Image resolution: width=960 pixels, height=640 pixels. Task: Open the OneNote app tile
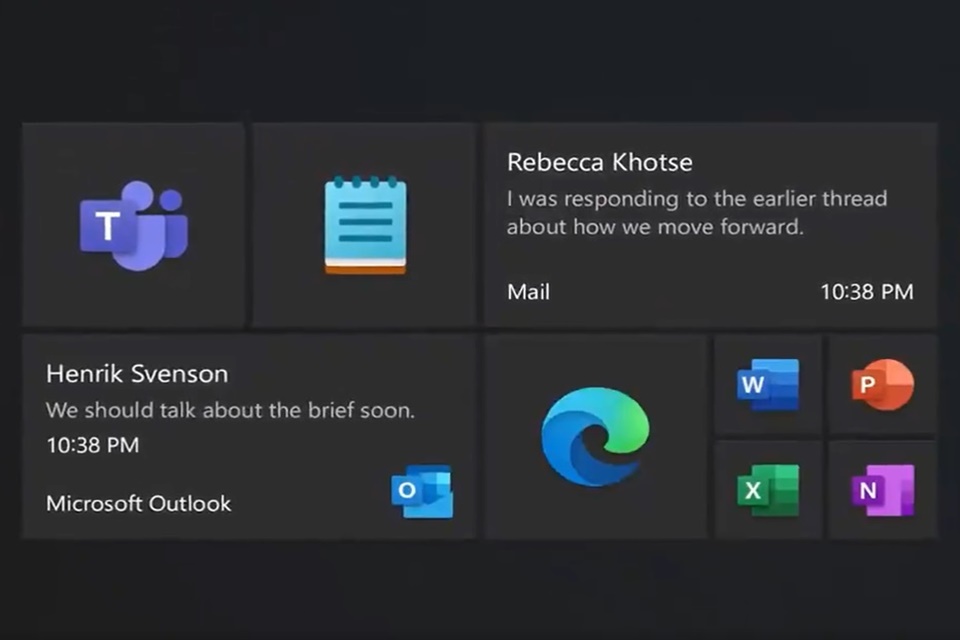click(x=882, y=490)
